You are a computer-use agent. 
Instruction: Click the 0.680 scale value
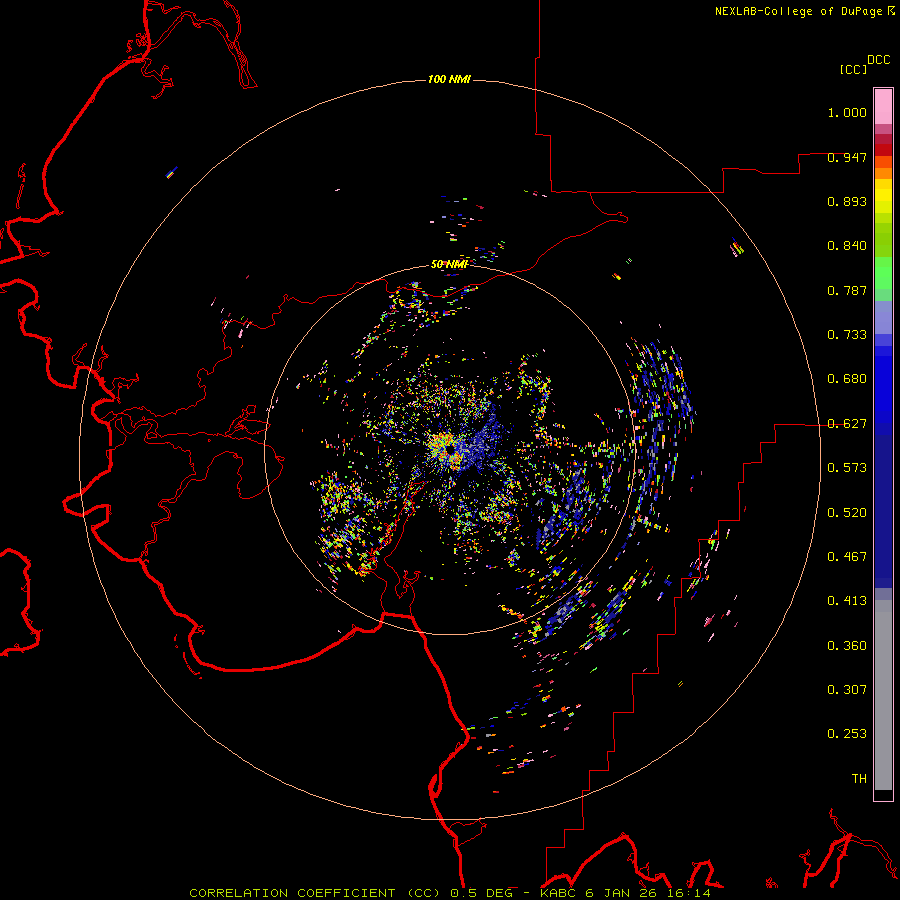pyautogui.click(x=847, y=378)
